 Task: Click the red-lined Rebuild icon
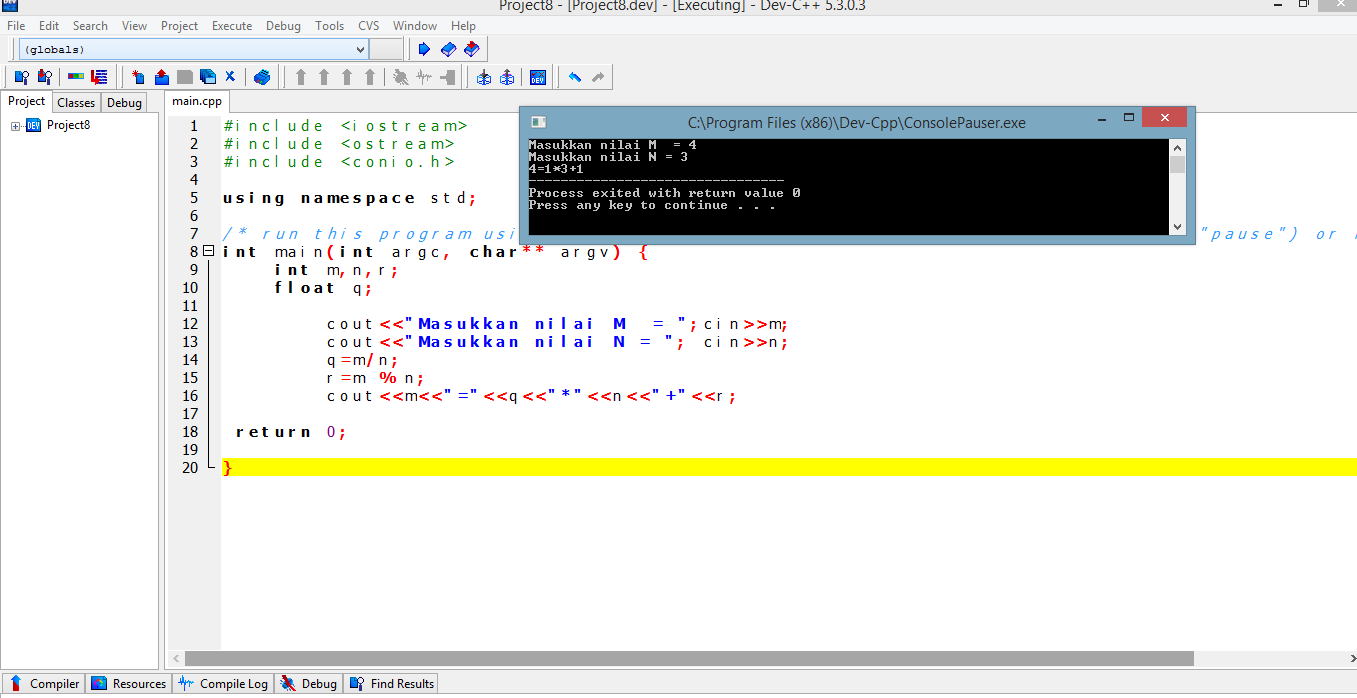point(99,77)
